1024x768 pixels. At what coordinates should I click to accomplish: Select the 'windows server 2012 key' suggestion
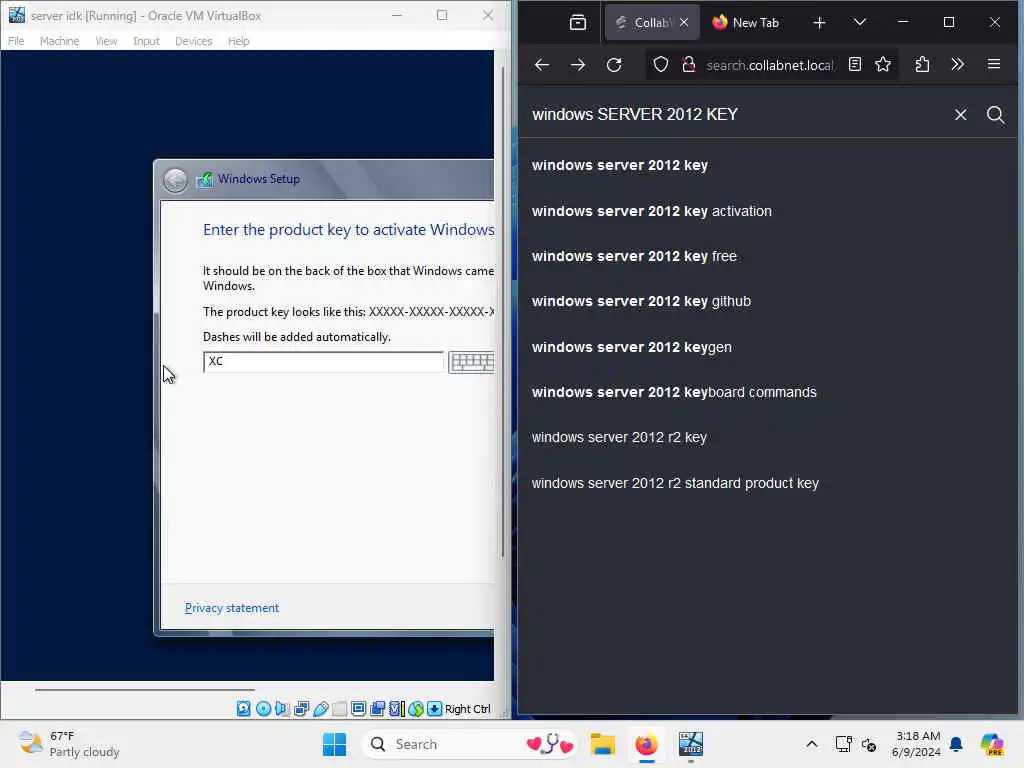tap(768, 165)
